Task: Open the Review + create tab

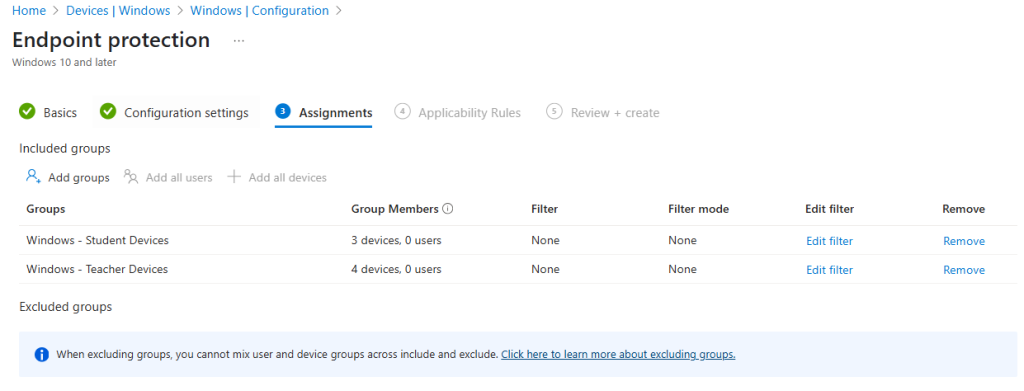Action: click(x=615, y=113)
